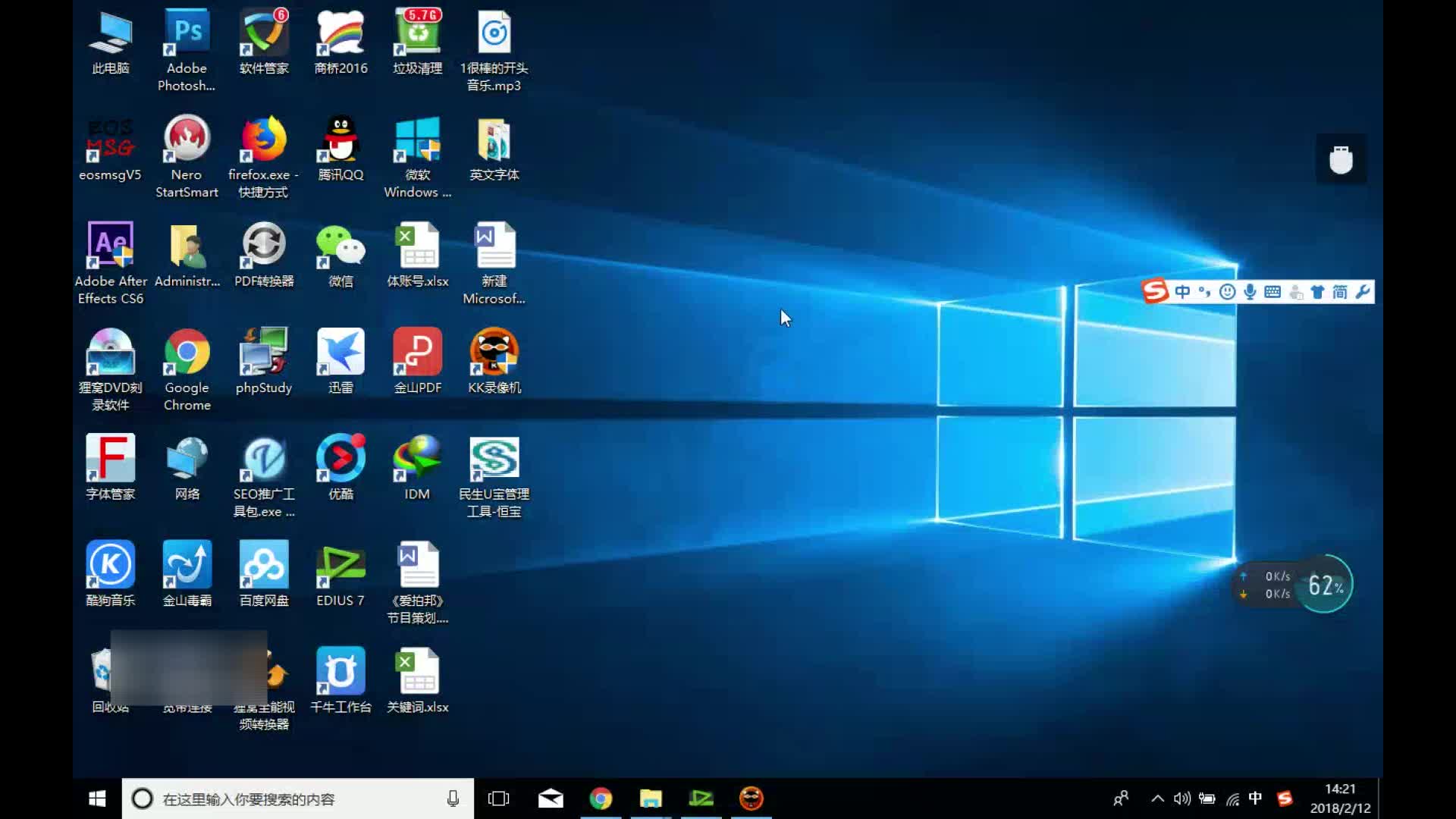1456x819 pixels.
Task: Open 软件管家 desktop icon
Action: 264,43
